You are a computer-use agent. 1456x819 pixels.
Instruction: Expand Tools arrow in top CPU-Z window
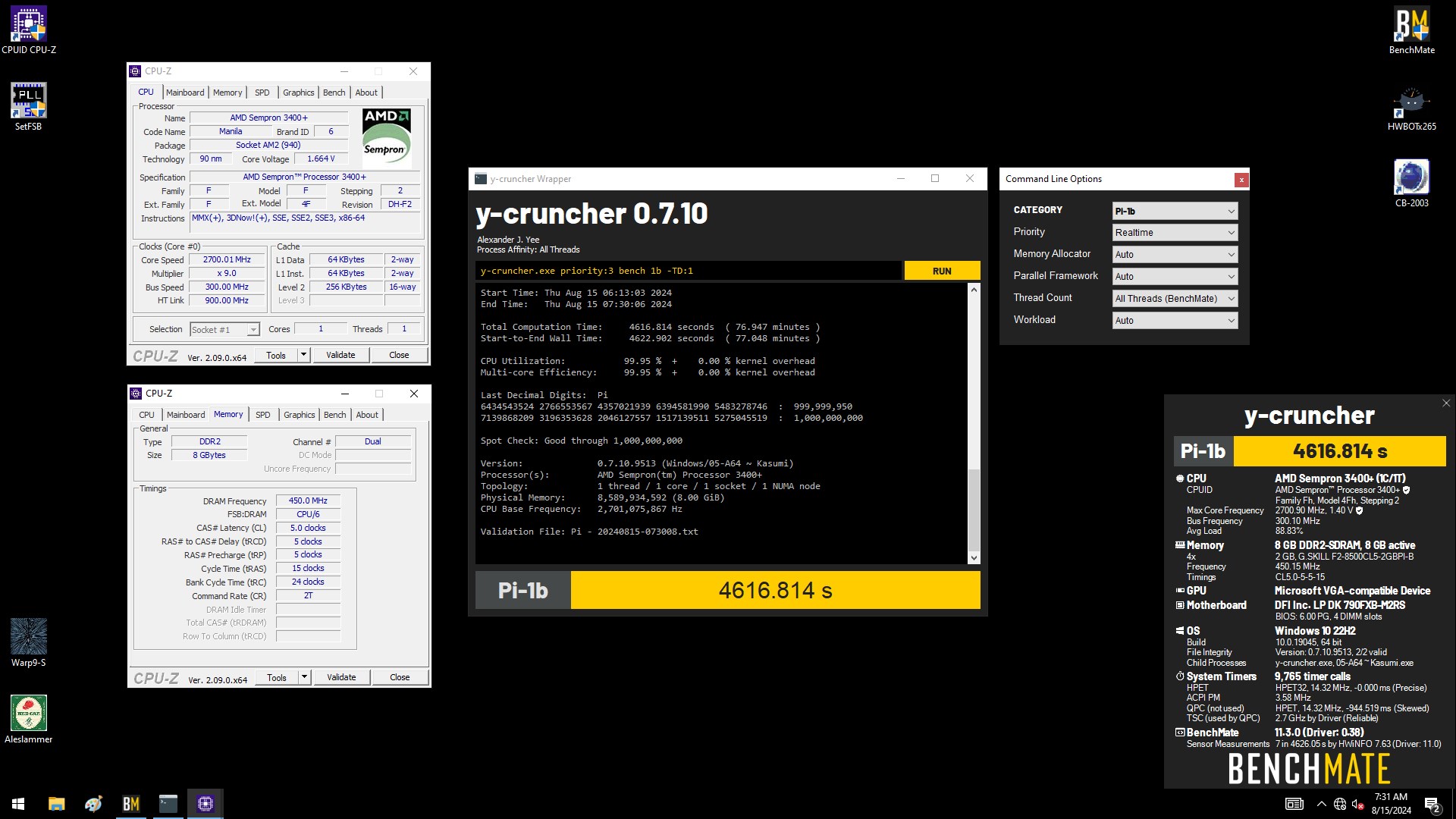303,355
